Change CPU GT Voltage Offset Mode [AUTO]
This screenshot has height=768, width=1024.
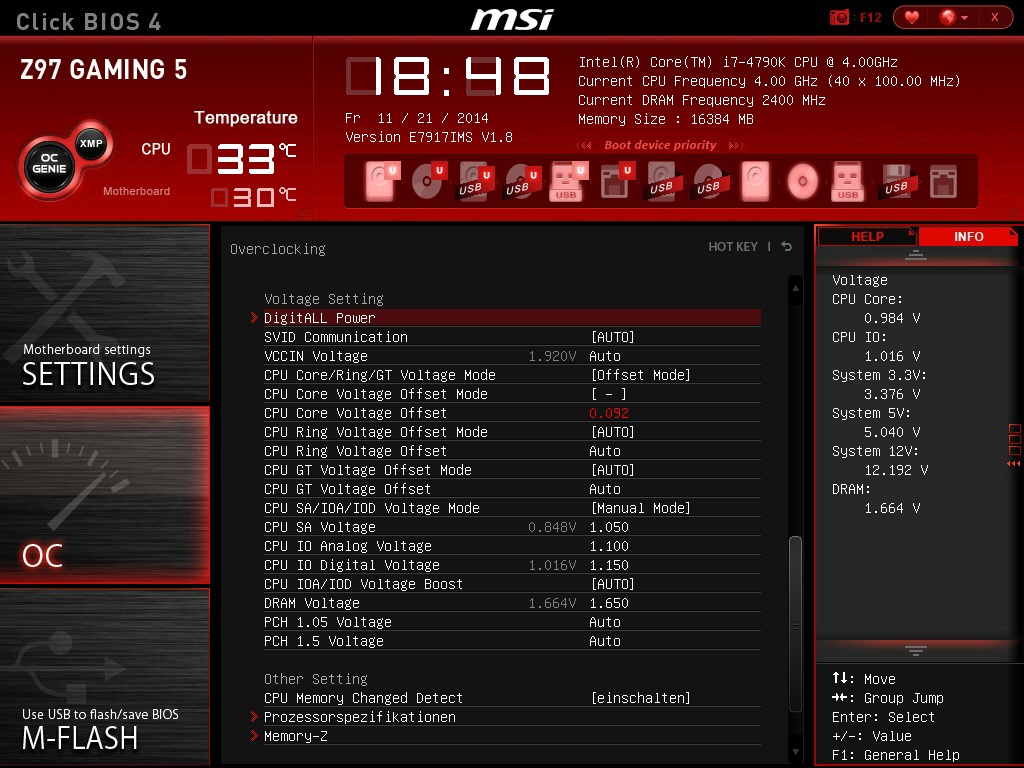point(613,470)
